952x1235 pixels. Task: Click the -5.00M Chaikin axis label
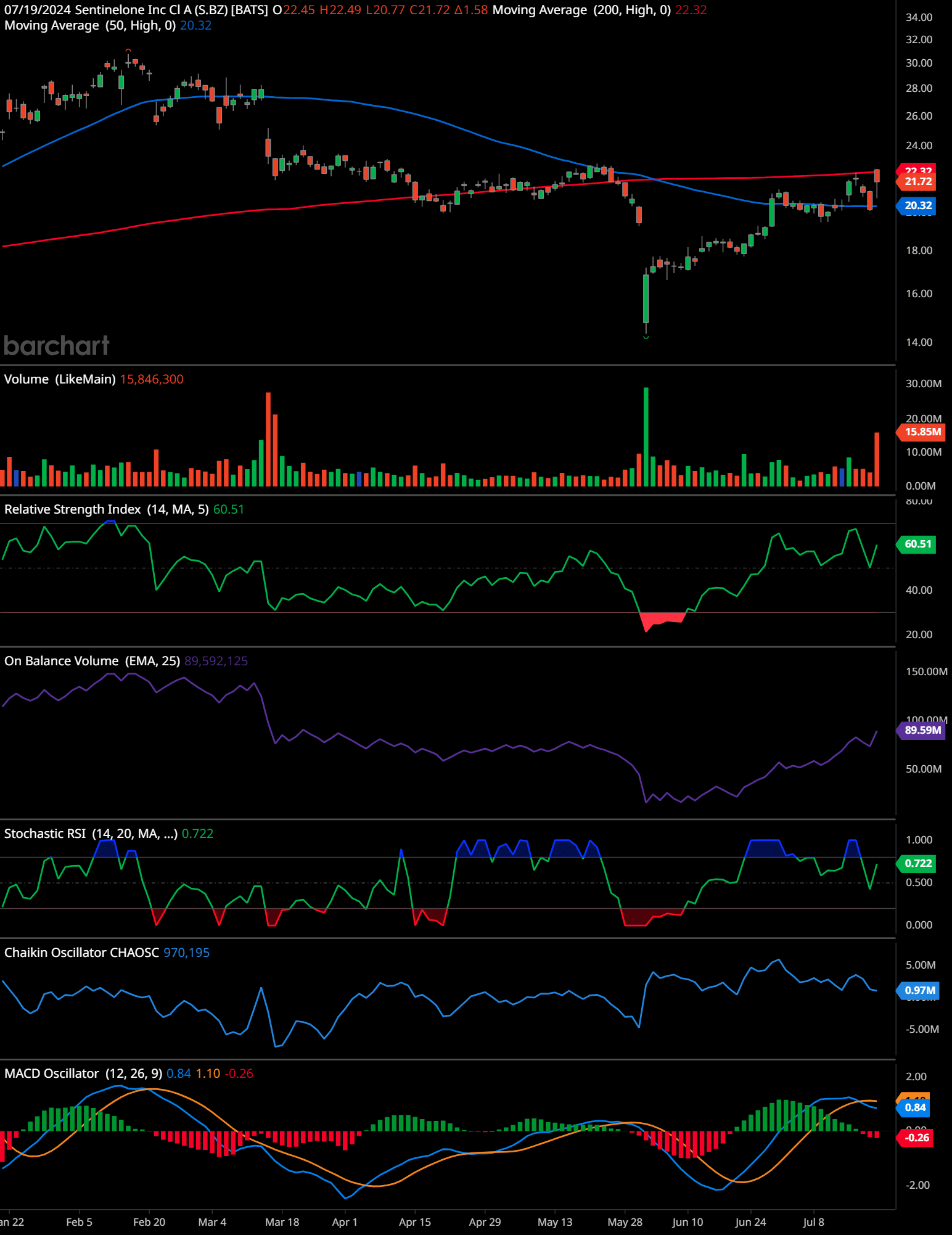pos(922,1029)
